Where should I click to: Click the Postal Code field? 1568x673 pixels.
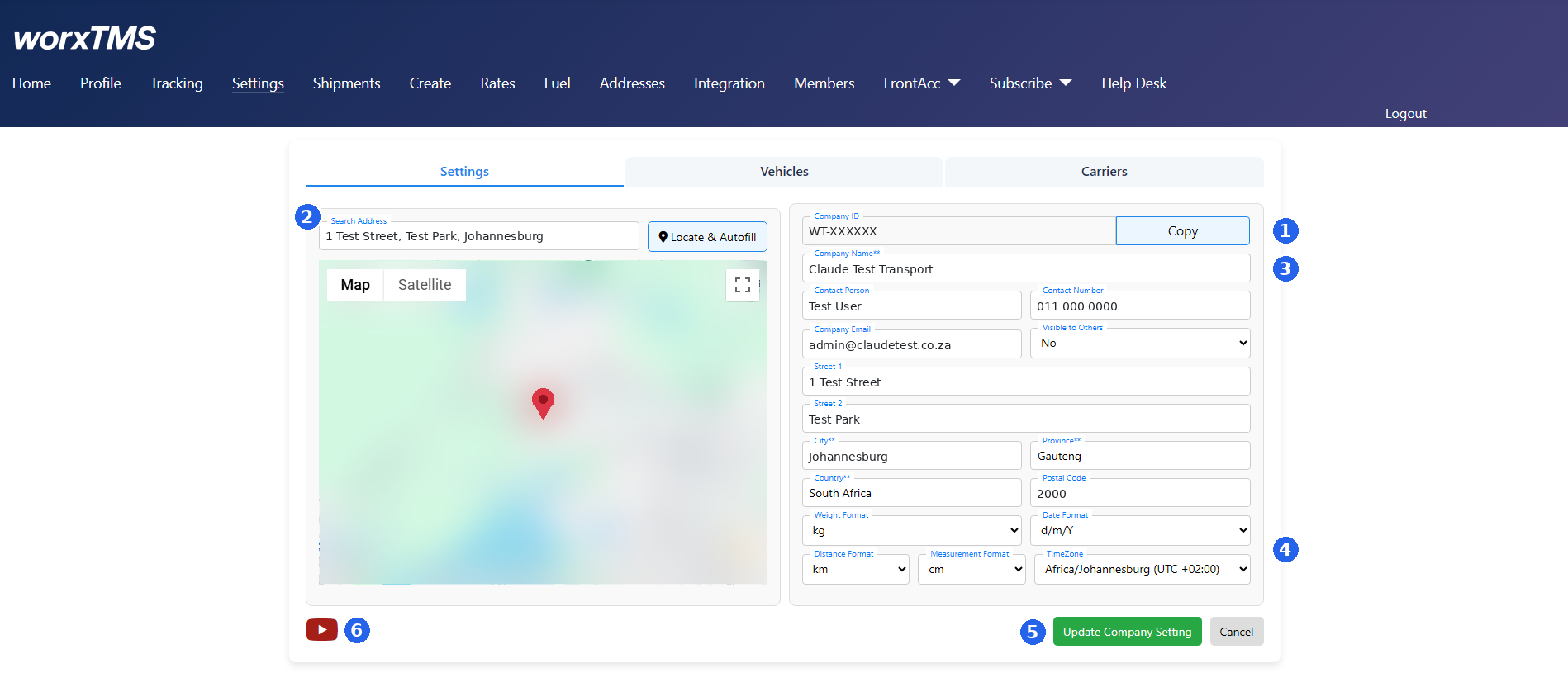click(1140, 493)
